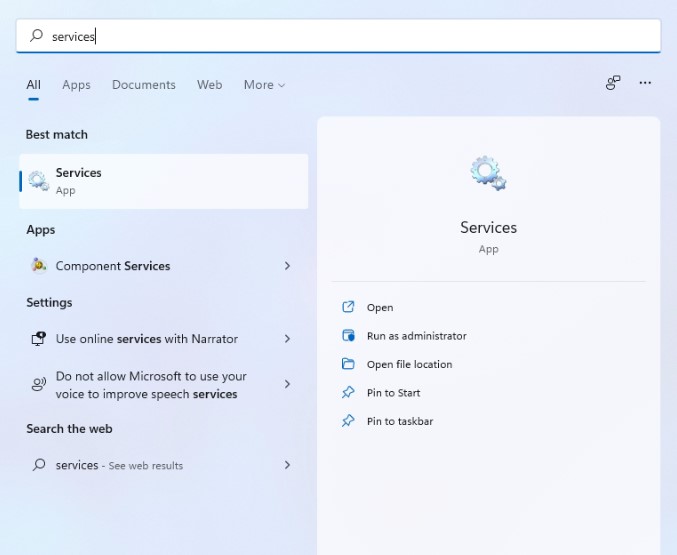The image size is (677, 555).
Task: Click Open in the Services preview pane
Action: pyautogui.click(x=379, y=308)
